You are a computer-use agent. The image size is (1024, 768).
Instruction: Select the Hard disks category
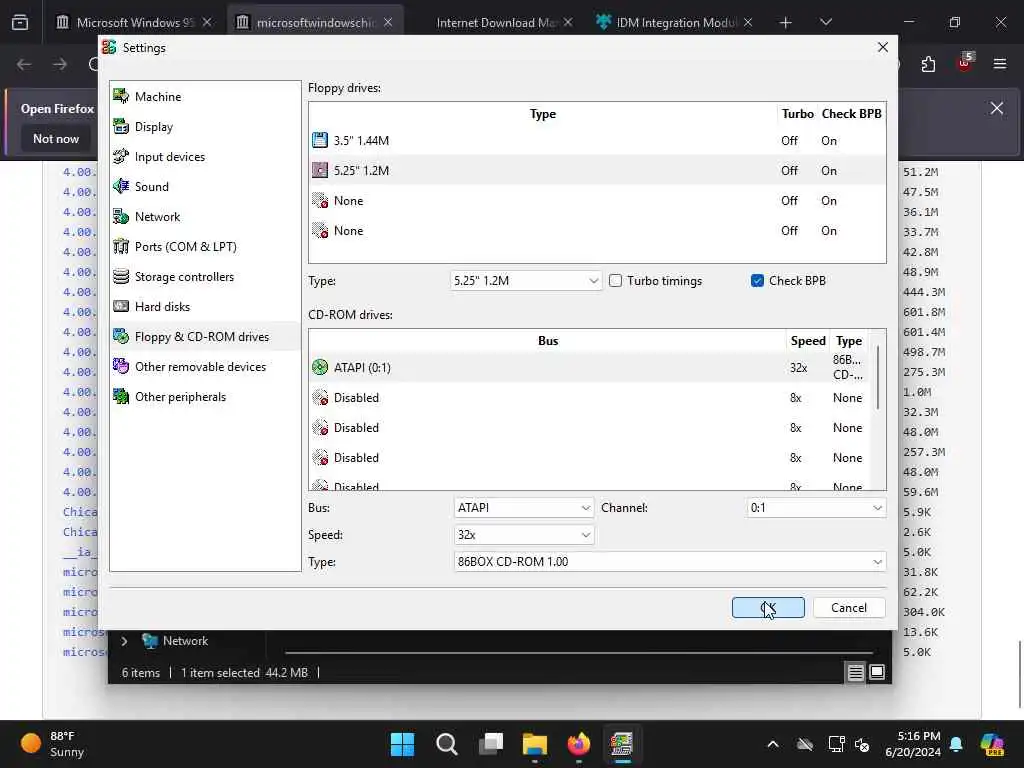pos(204,307)
